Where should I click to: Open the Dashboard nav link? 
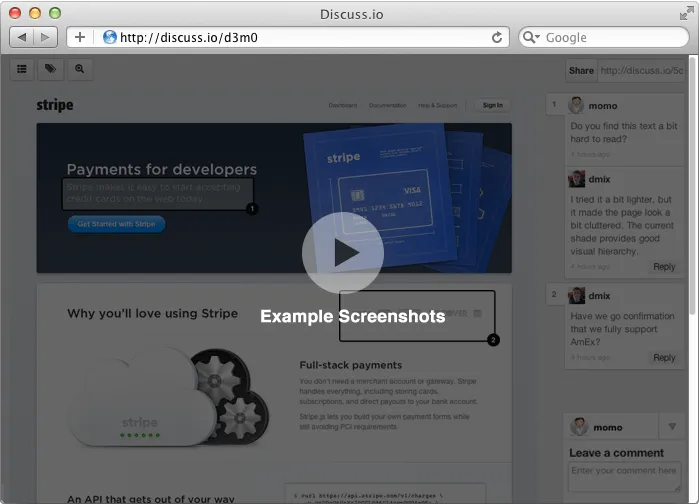tap(343, 105)
